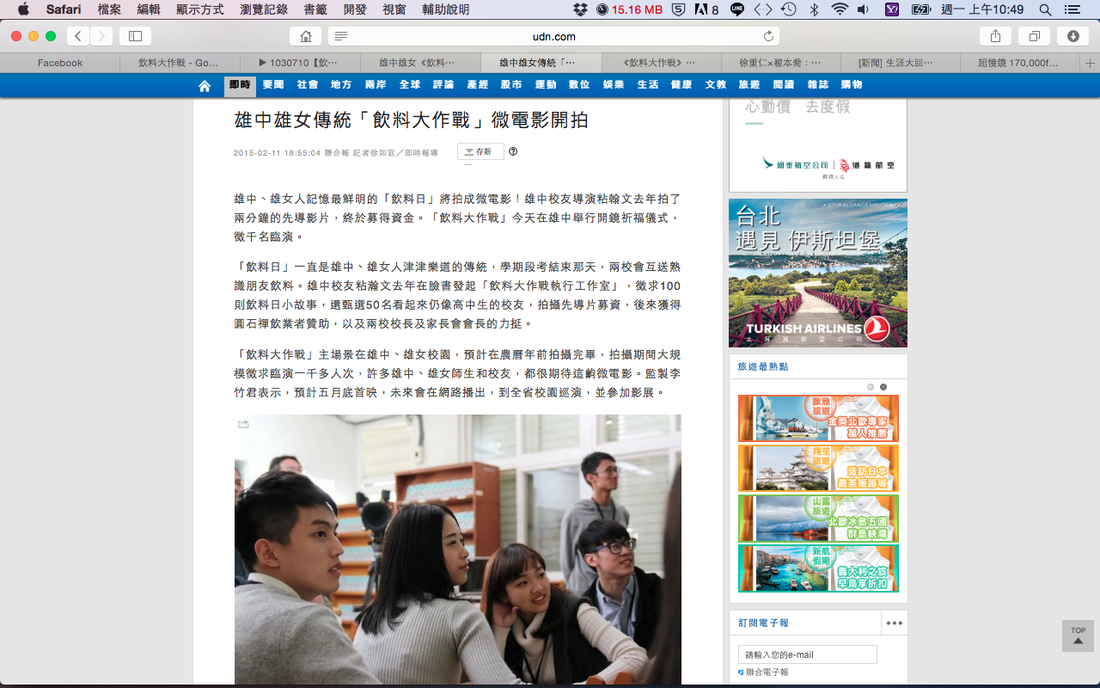Image resolution: width=1100 pixels, height=688 pixels.
Task: Click the article photo of students
Action: click(x=457, y=549)
